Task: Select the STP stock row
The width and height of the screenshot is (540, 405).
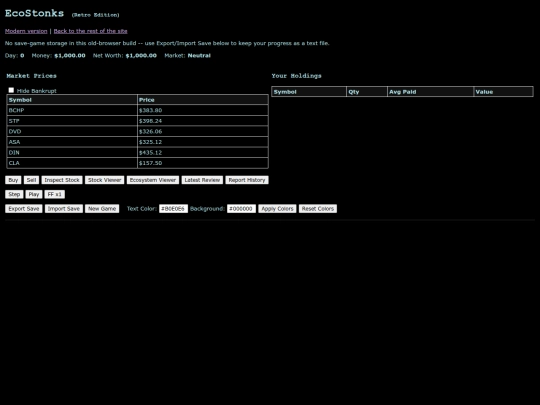Action: [x=137, y=121]
